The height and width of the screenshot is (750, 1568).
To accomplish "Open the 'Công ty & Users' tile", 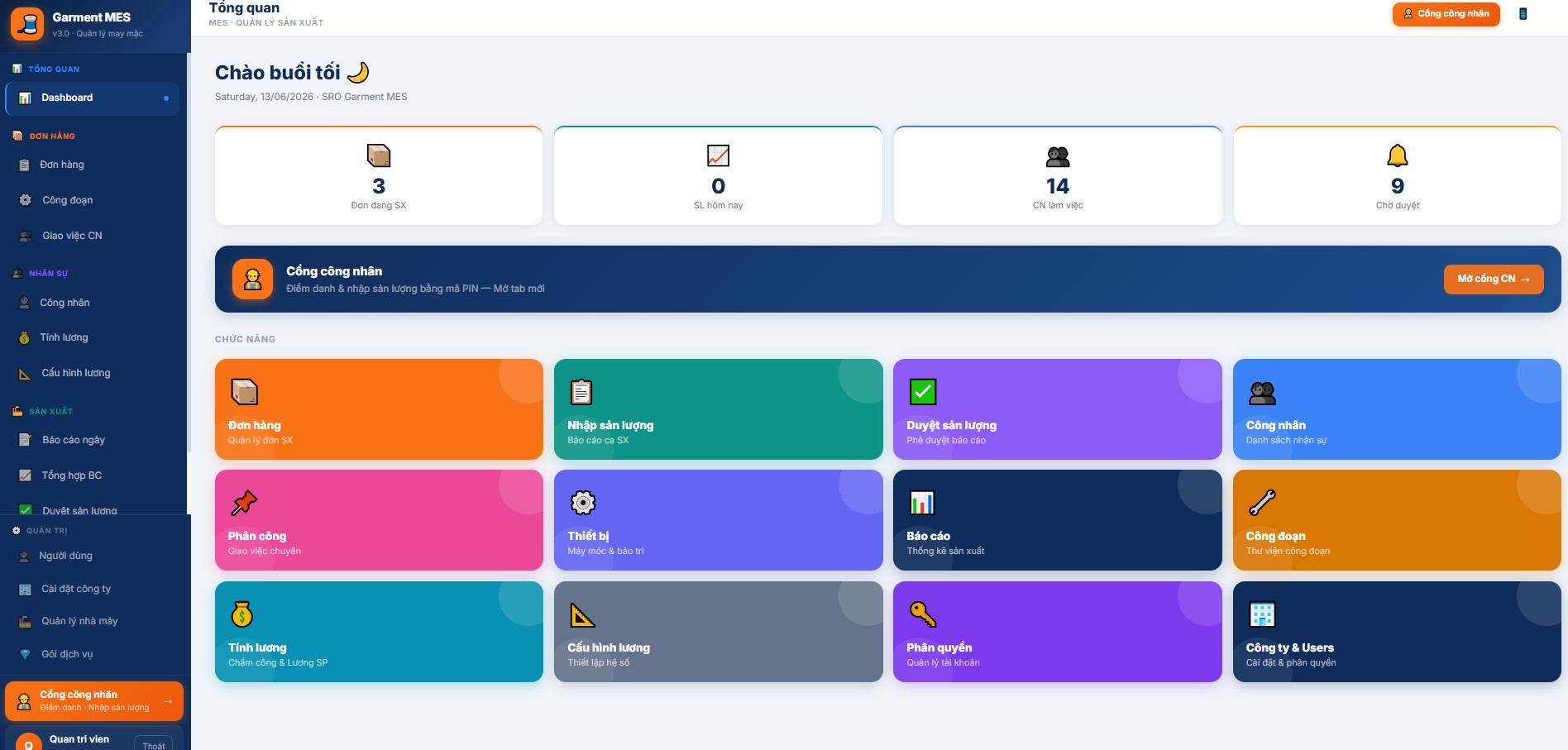I will point(1397,632).
